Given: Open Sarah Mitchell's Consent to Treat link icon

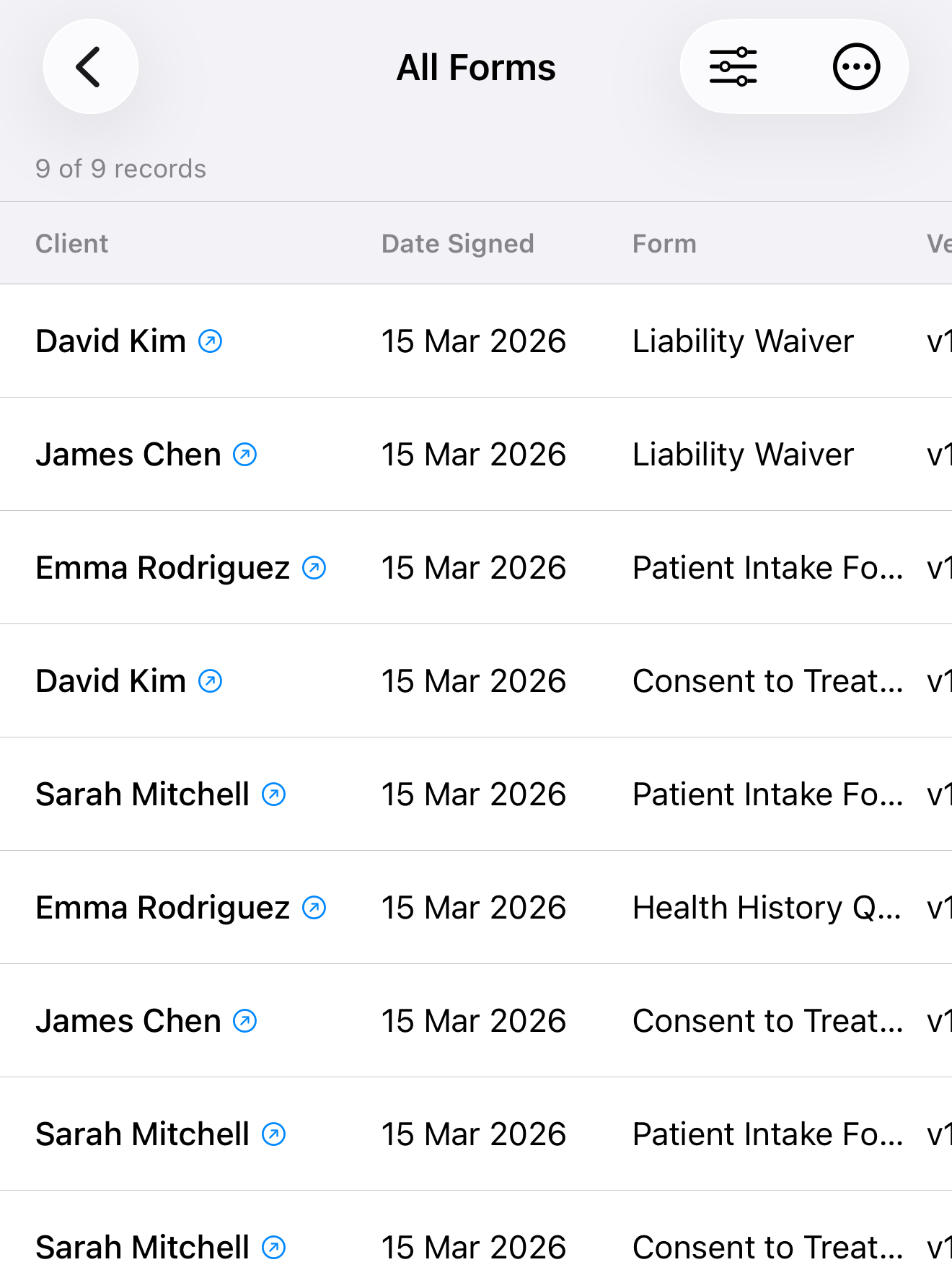Looking at the screenshot, I should point(274,1246).
